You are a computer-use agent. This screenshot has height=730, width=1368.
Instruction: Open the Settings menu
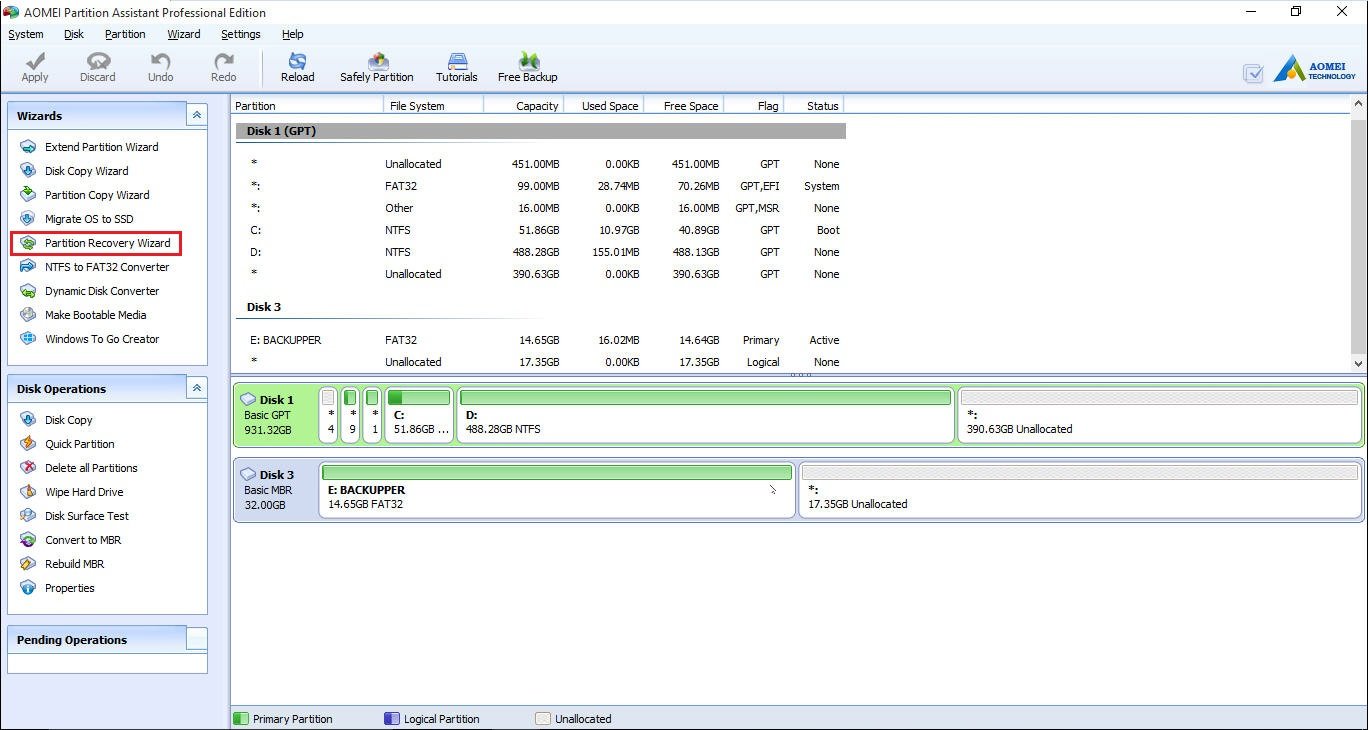[241, 34]
